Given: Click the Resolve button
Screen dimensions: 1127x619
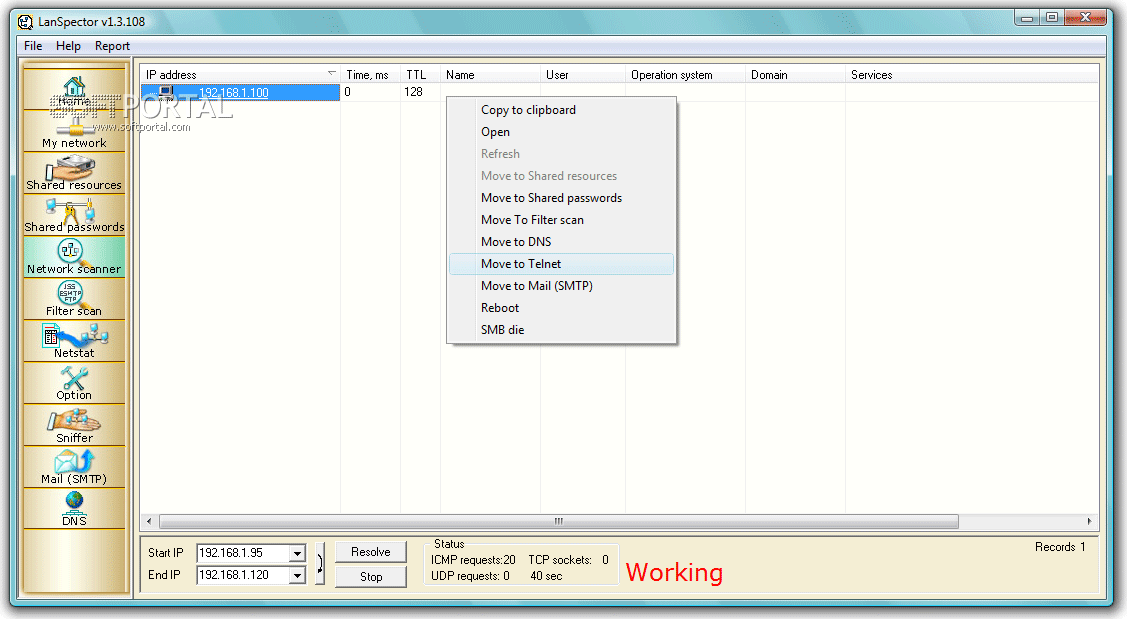Looking at the screenshot, I should coord(371,552).
